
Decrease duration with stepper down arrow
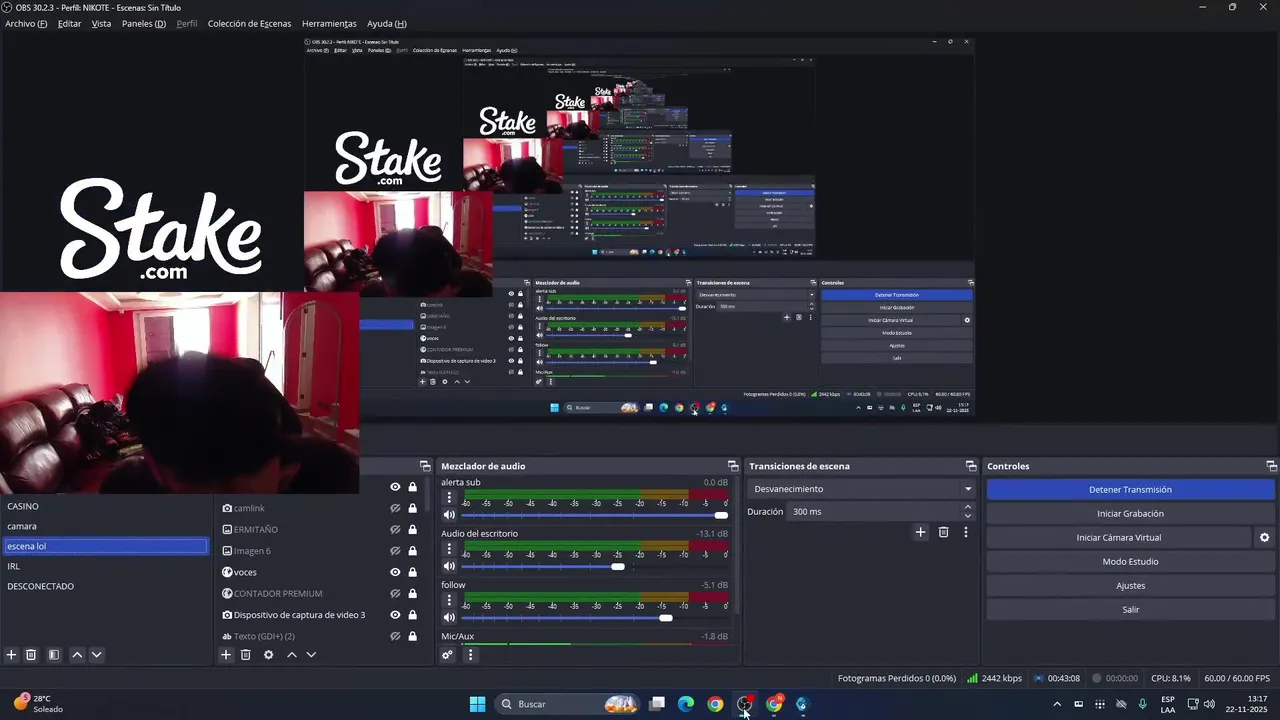pos(968,516)
